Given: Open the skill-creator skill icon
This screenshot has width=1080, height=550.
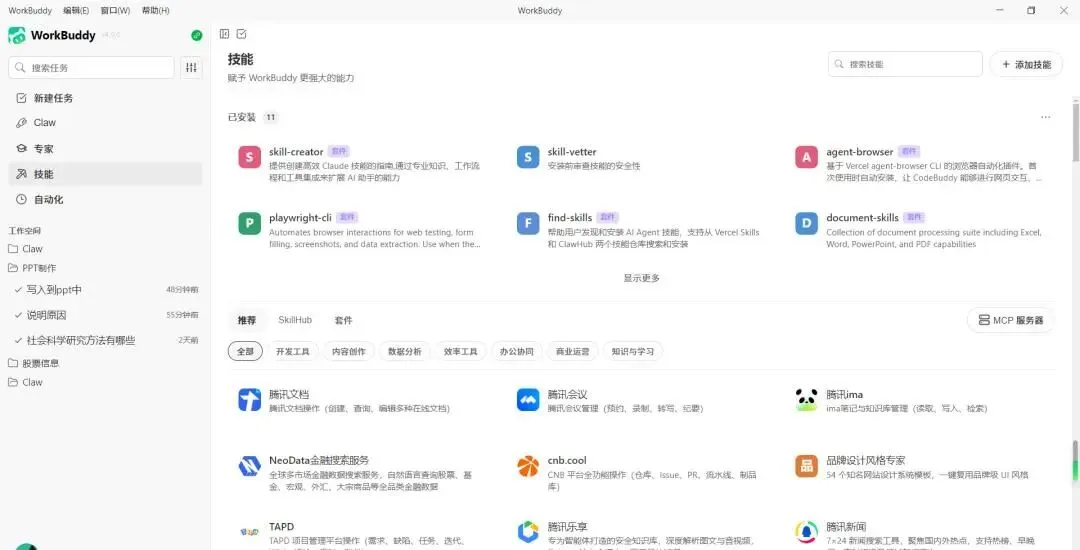Looking at the screenshot, I should pos(249,157).
